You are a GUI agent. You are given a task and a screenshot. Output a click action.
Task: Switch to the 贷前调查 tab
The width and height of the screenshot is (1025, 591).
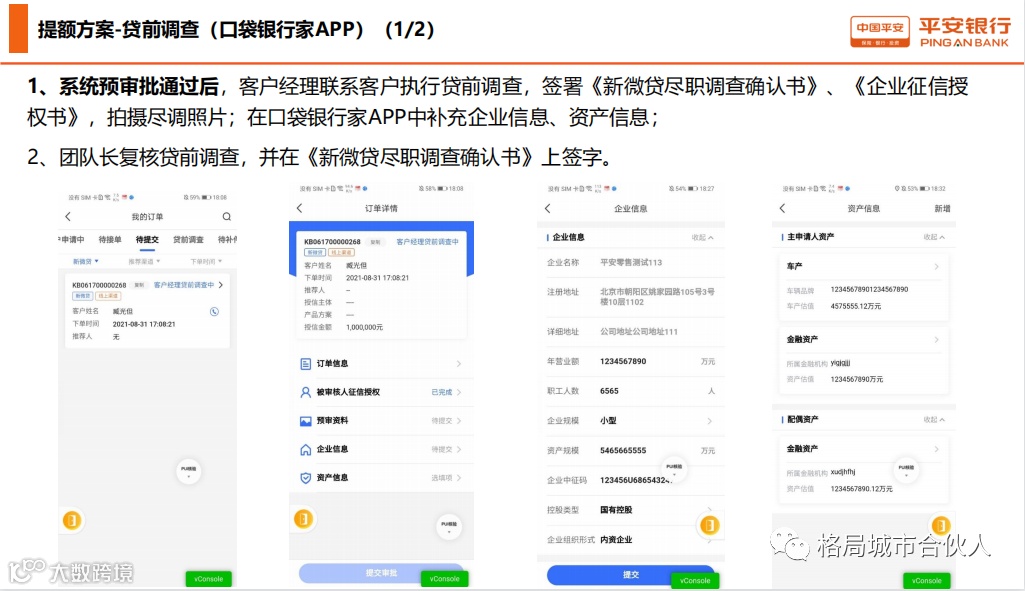(188, 240)
